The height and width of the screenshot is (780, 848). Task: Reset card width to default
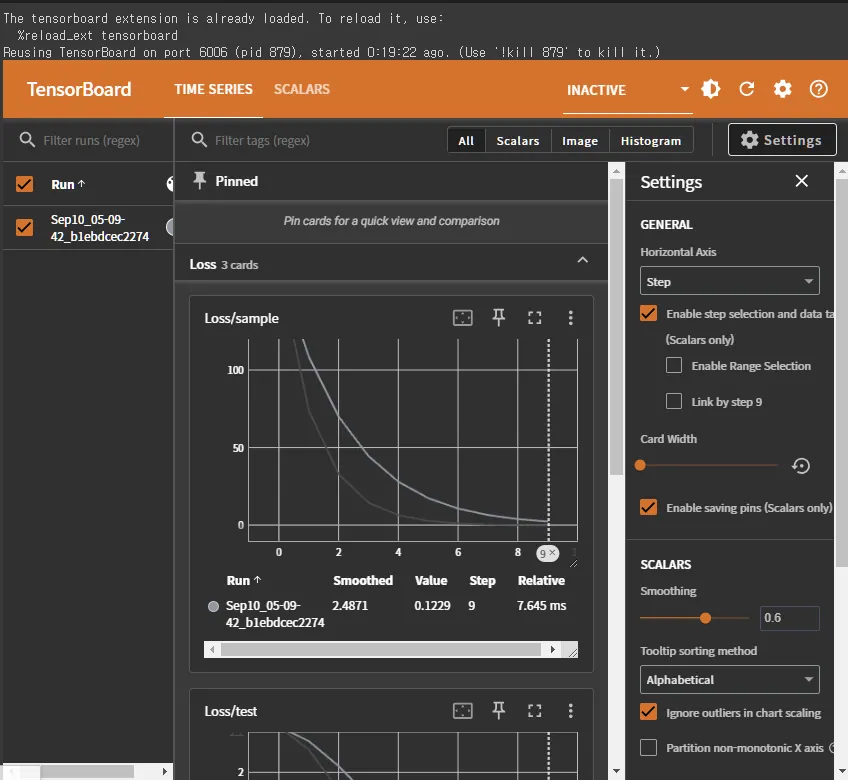[800, 465]
